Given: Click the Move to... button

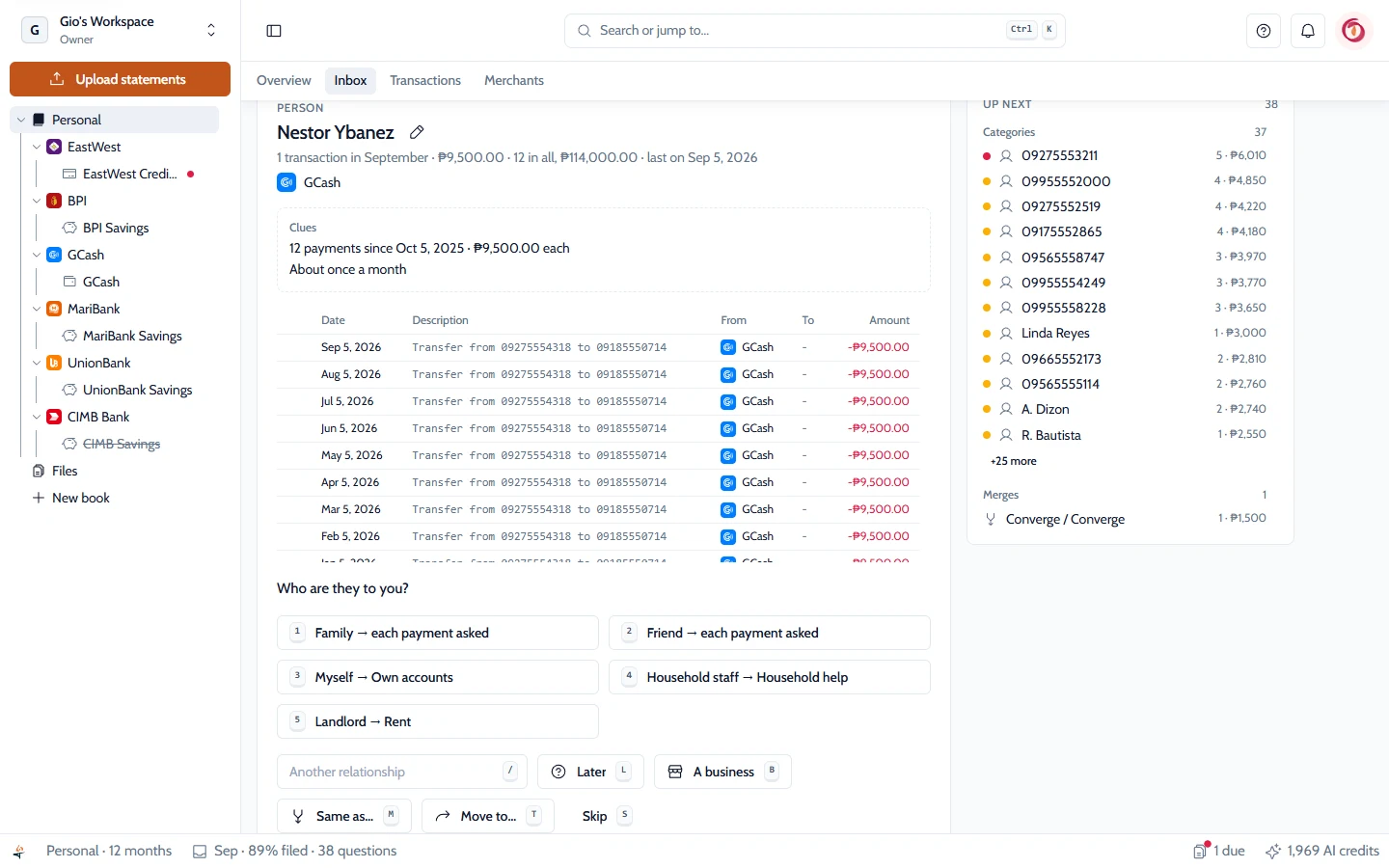Looking at the screenshot, I should point(488,816).
